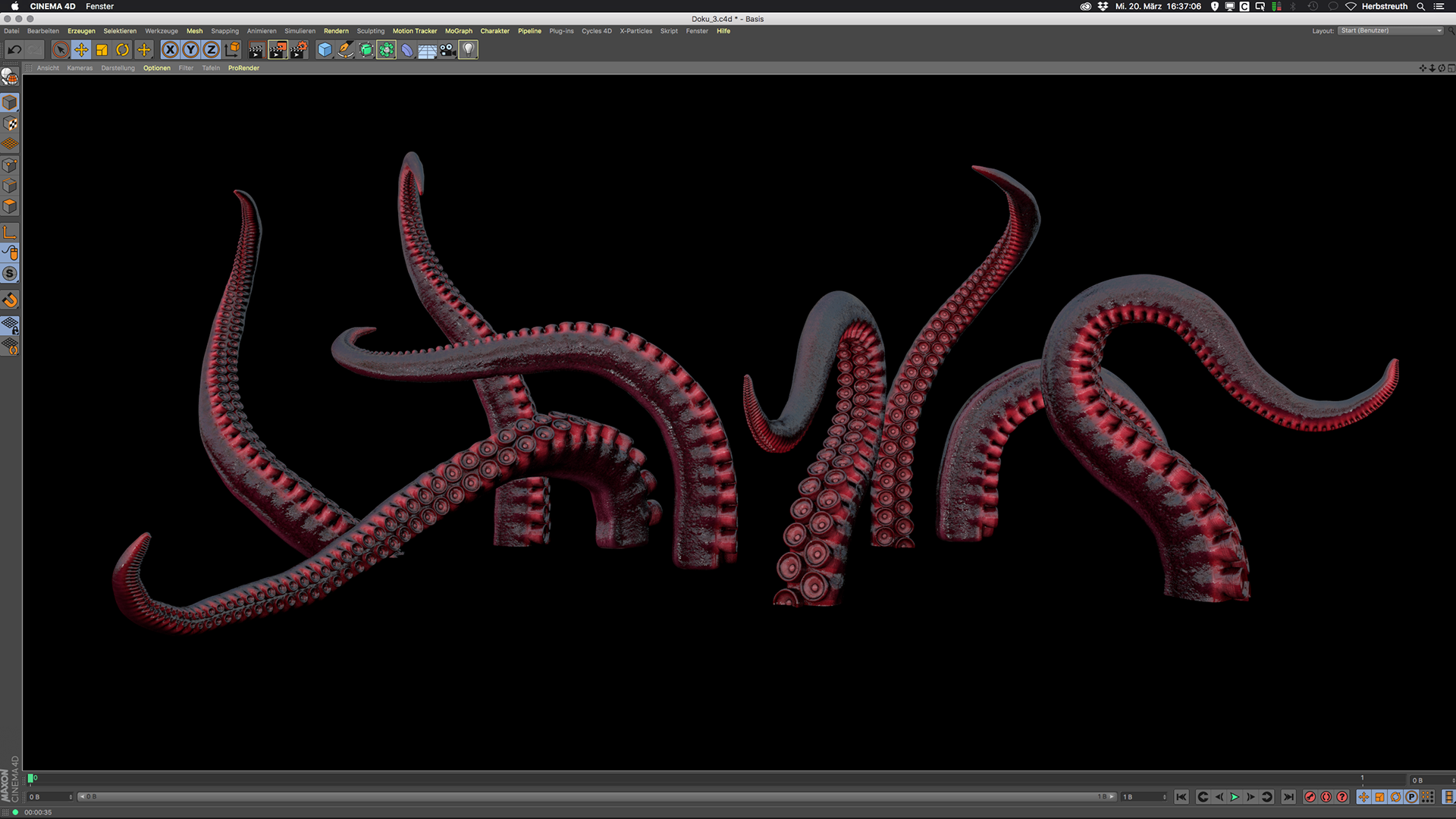Add a Cube primitive object
The image size is (1456, 819).
tap(325, 50)
